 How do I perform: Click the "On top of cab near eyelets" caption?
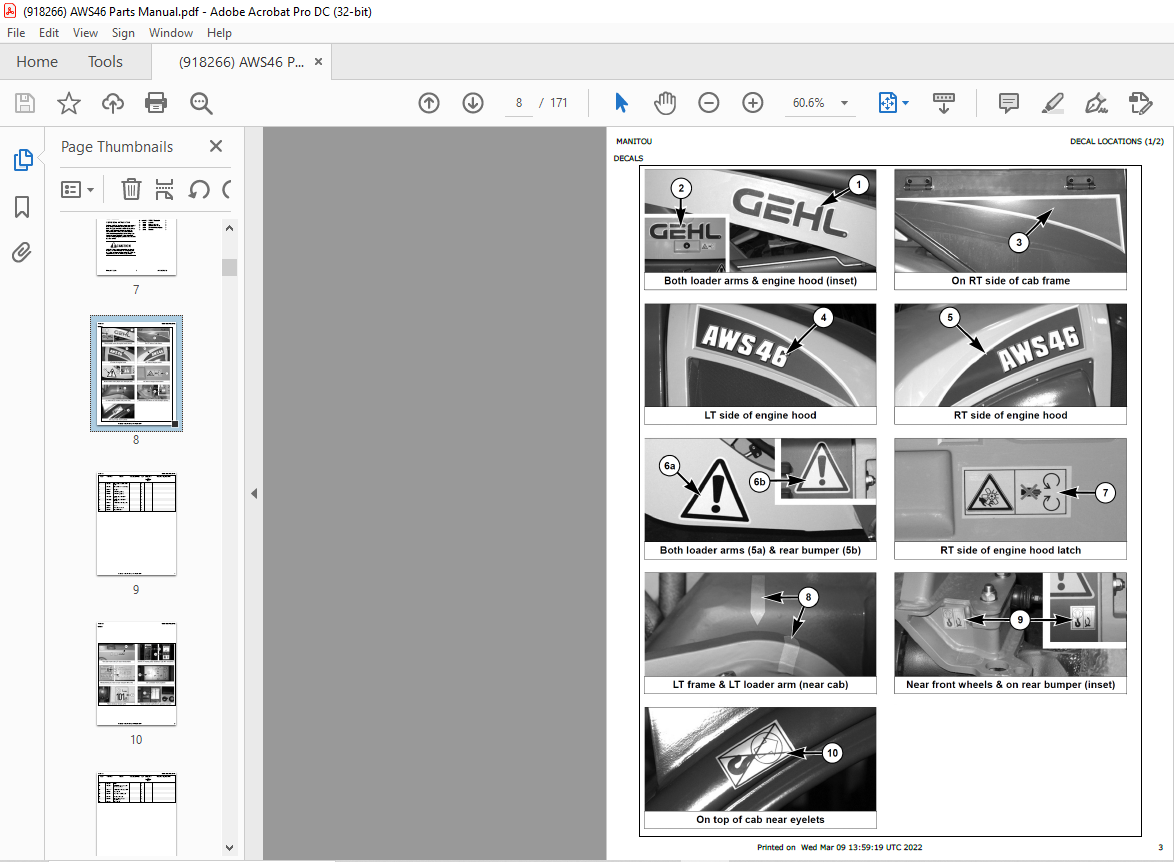coord(760,819)
